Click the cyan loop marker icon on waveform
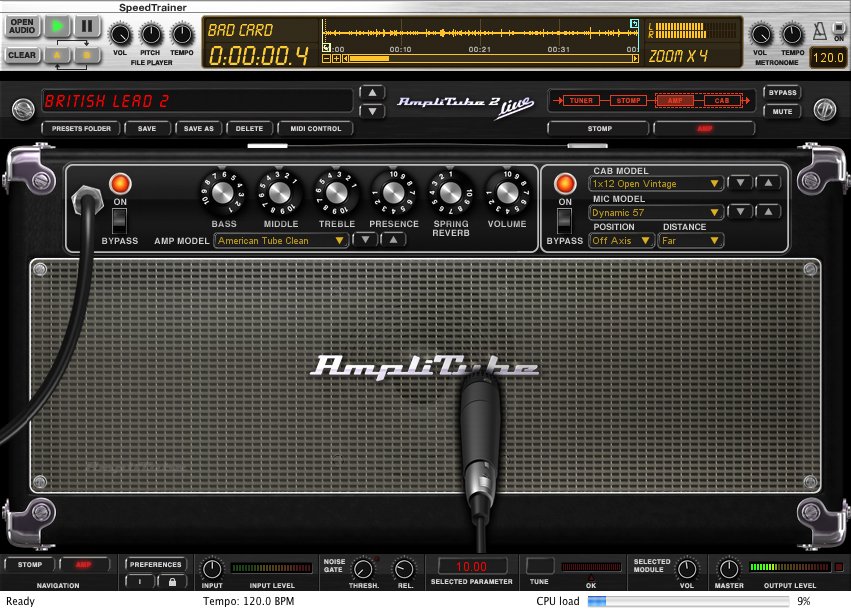Screen dimensions: 851x613 coord(634,23)
